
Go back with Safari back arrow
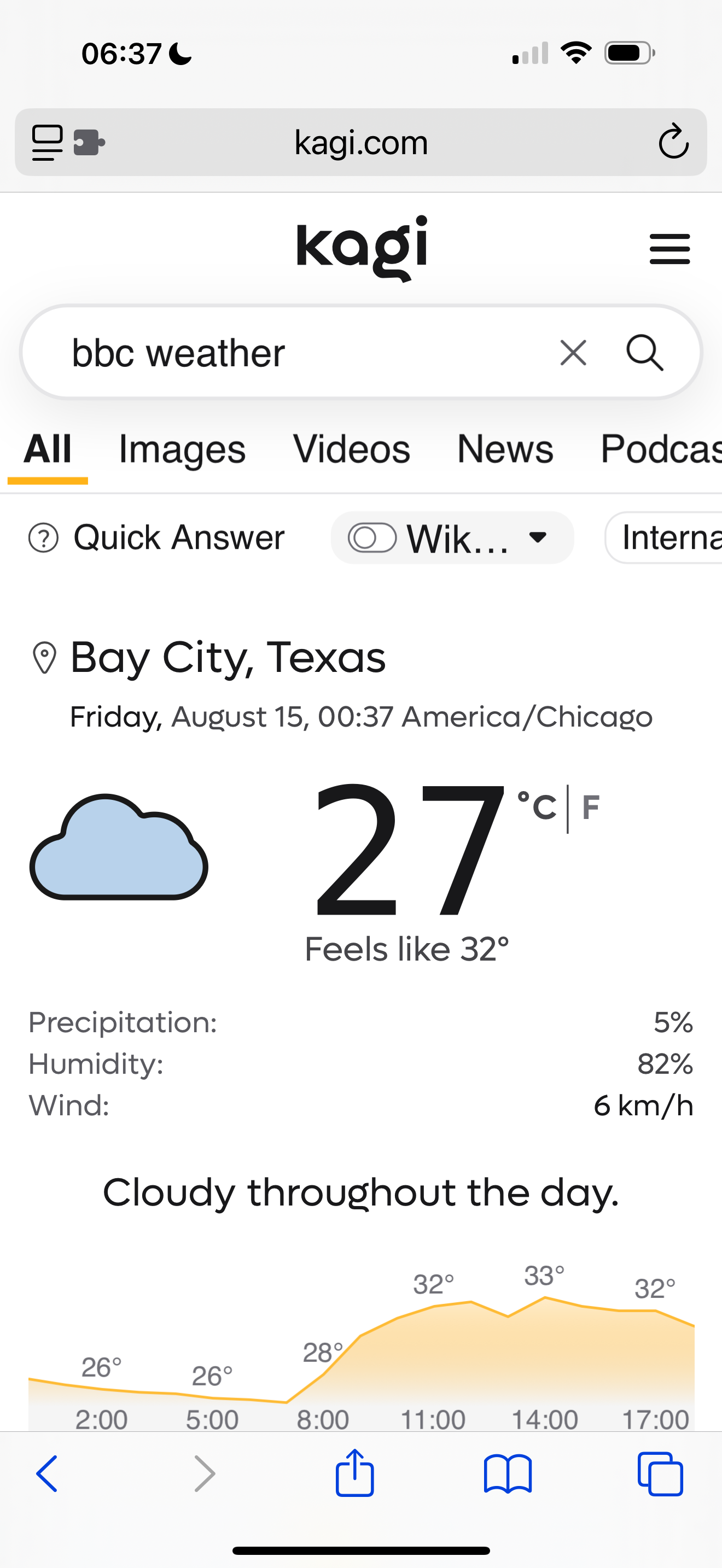click(48, 1473)
